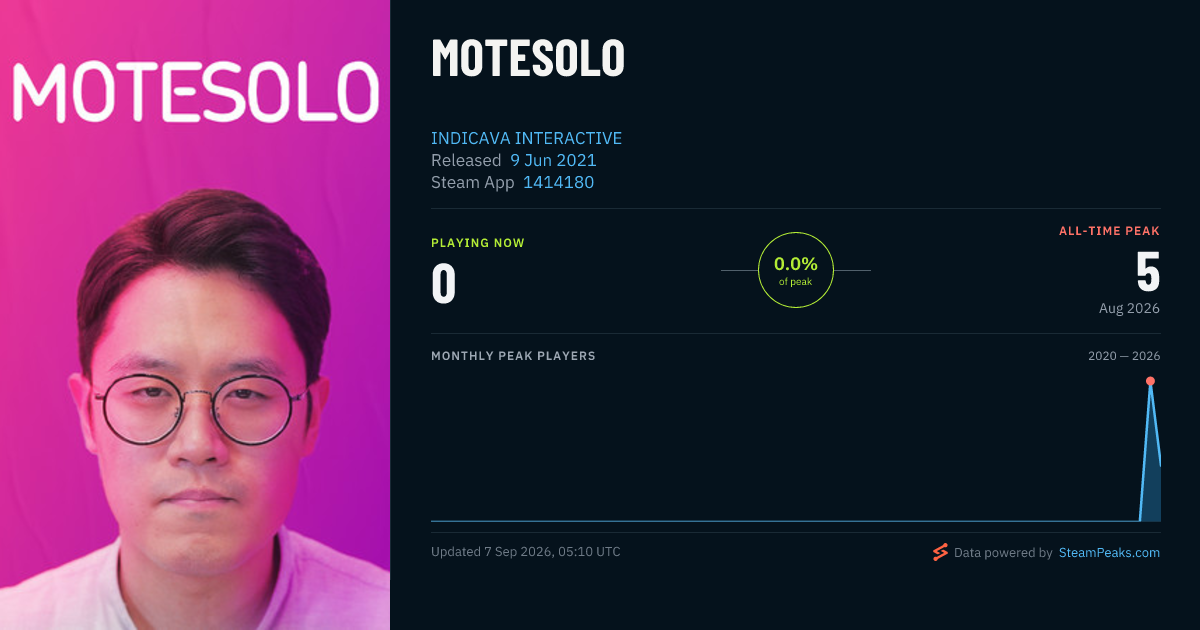
Task: Click the Updated 7 Sep 2026 timestamp
Action: [x=526, y=552]
